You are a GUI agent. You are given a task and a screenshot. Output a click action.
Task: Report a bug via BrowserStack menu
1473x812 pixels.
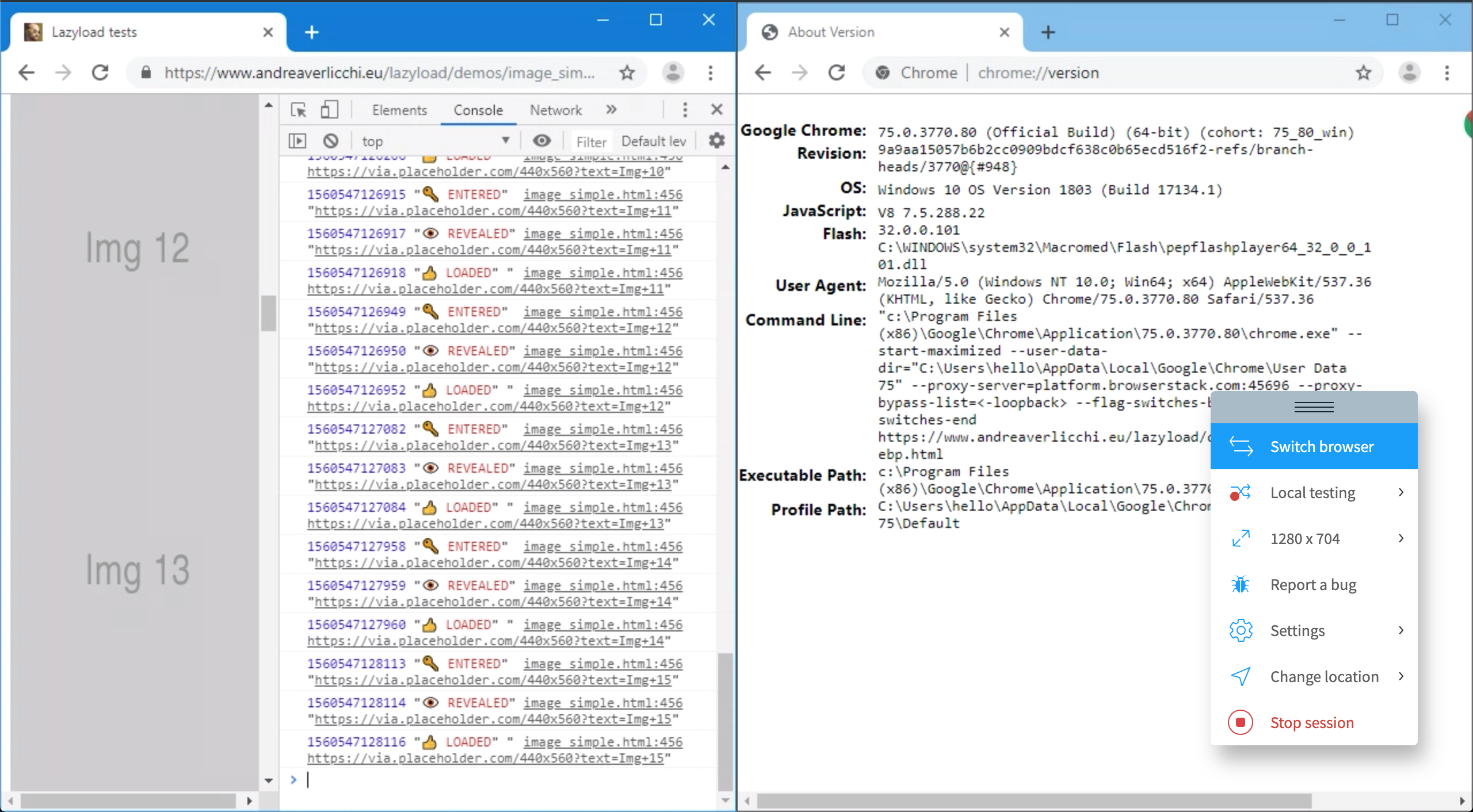click(1314, 584)
